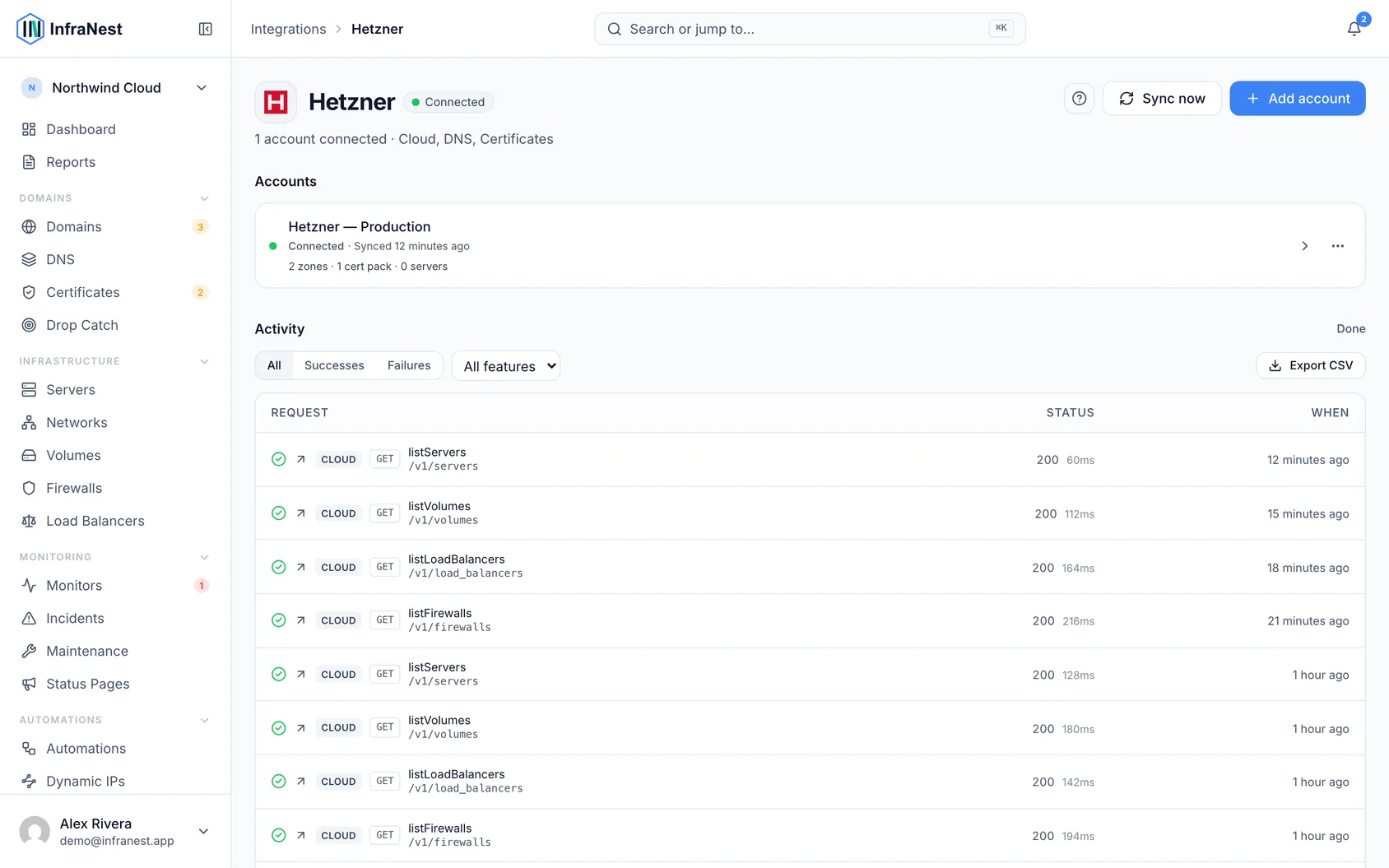Open listVolumes 112ms request arrow icon

point(301,513)
